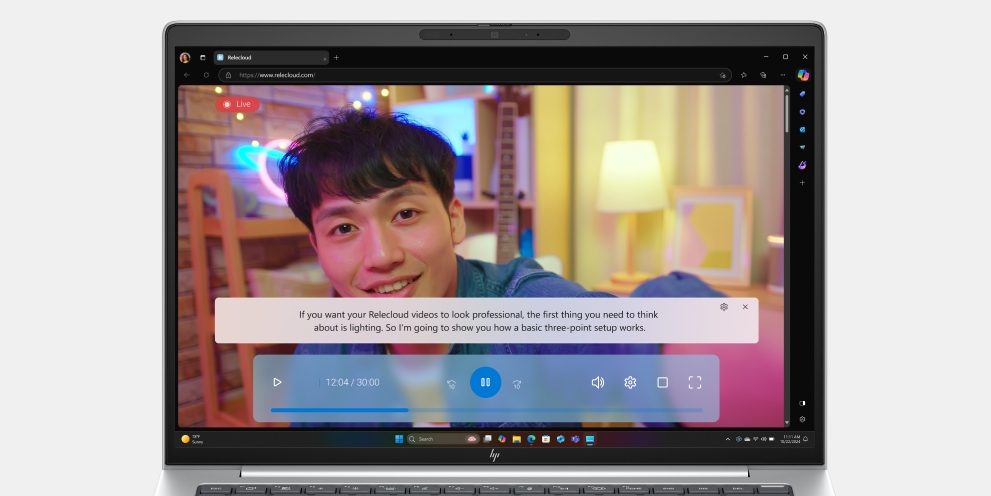This screenshot has width=991, height=496.
Task: Add this page to favorites
Action: (x=744, y=75)
